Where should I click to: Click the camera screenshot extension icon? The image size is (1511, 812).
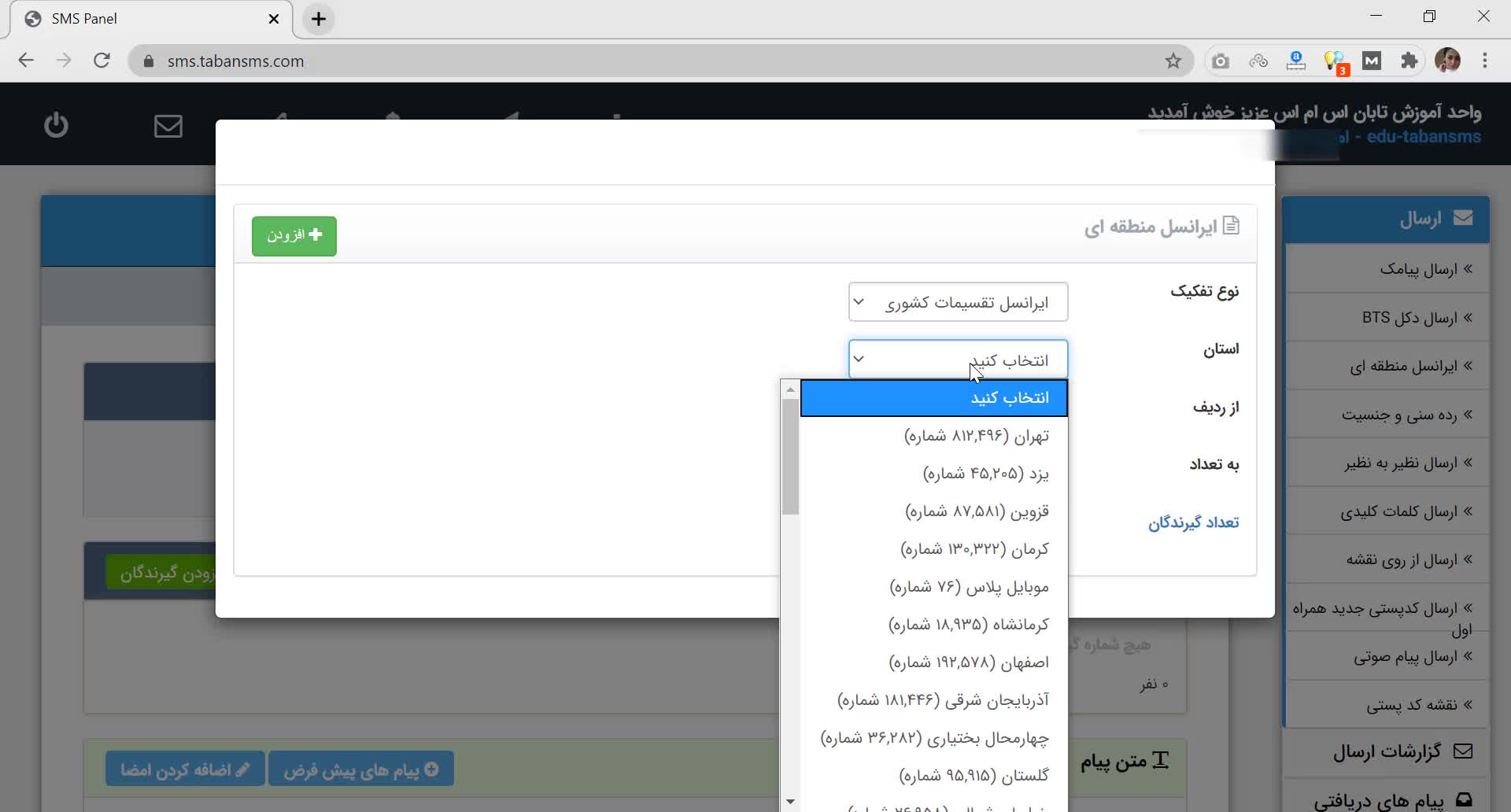[1221, 61]
